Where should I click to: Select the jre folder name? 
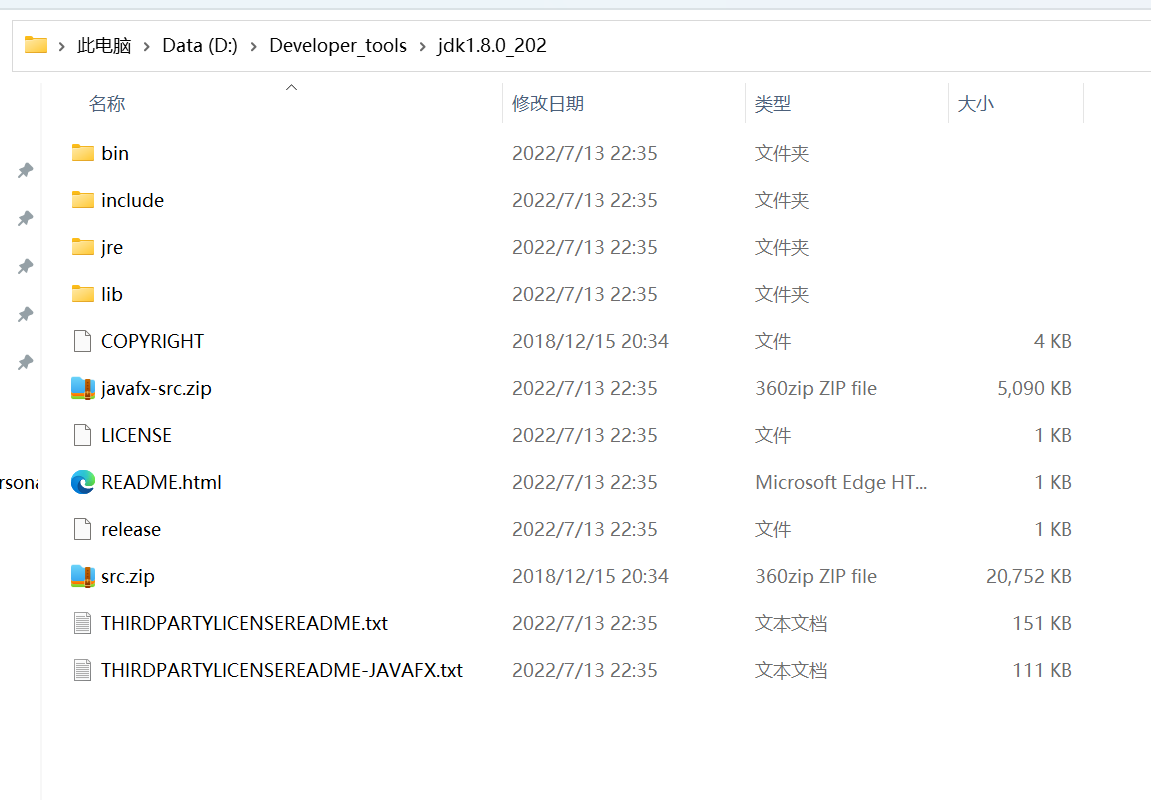[x=112, y=247]
